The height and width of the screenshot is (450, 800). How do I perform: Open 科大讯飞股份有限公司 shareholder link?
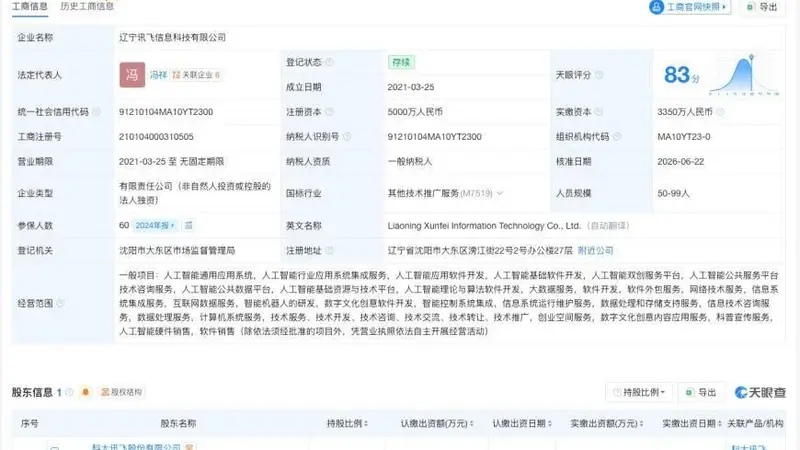point(136,447)
